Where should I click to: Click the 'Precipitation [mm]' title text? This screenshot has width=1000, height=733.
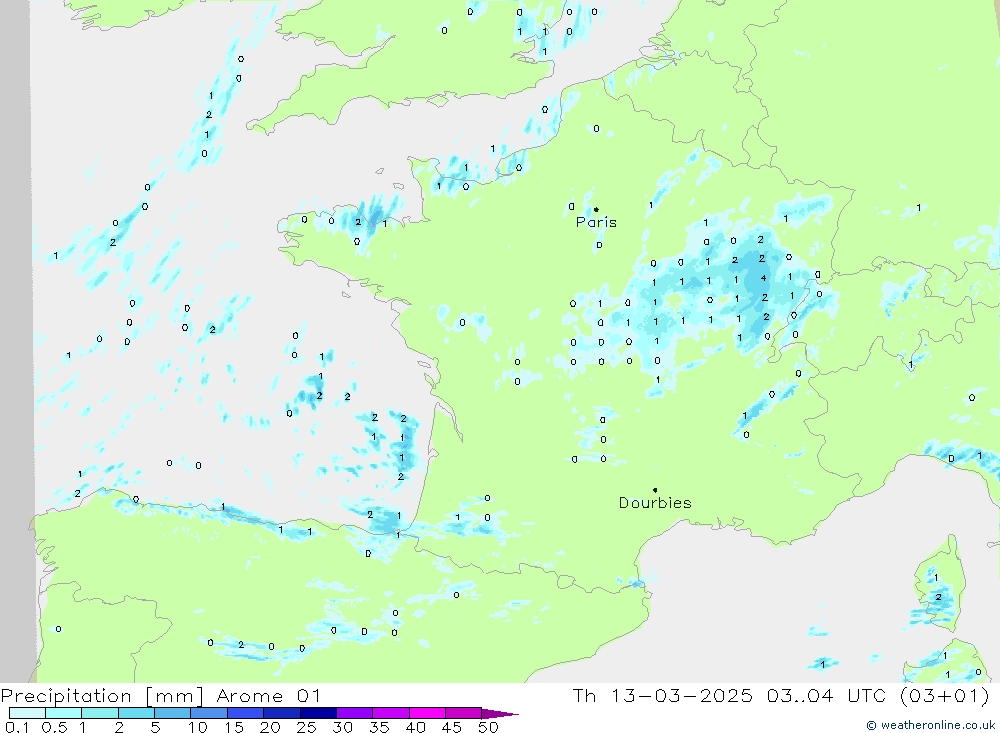(x=102, y=696)
